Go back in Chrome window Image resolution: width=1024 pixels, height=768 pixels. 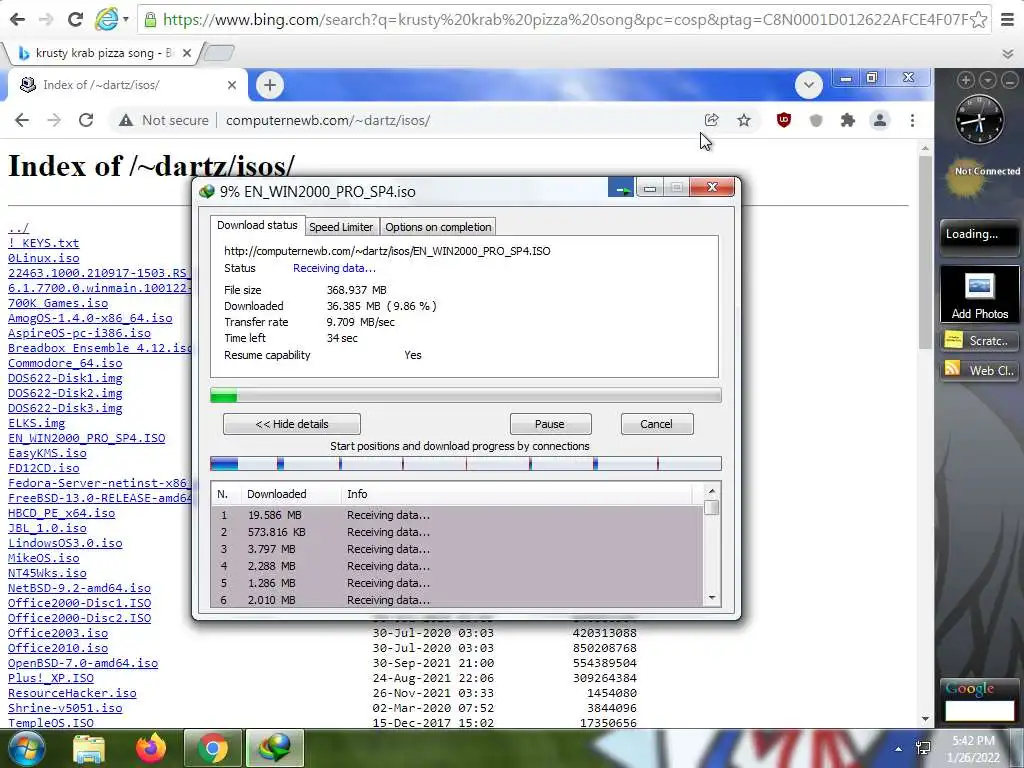22,120
